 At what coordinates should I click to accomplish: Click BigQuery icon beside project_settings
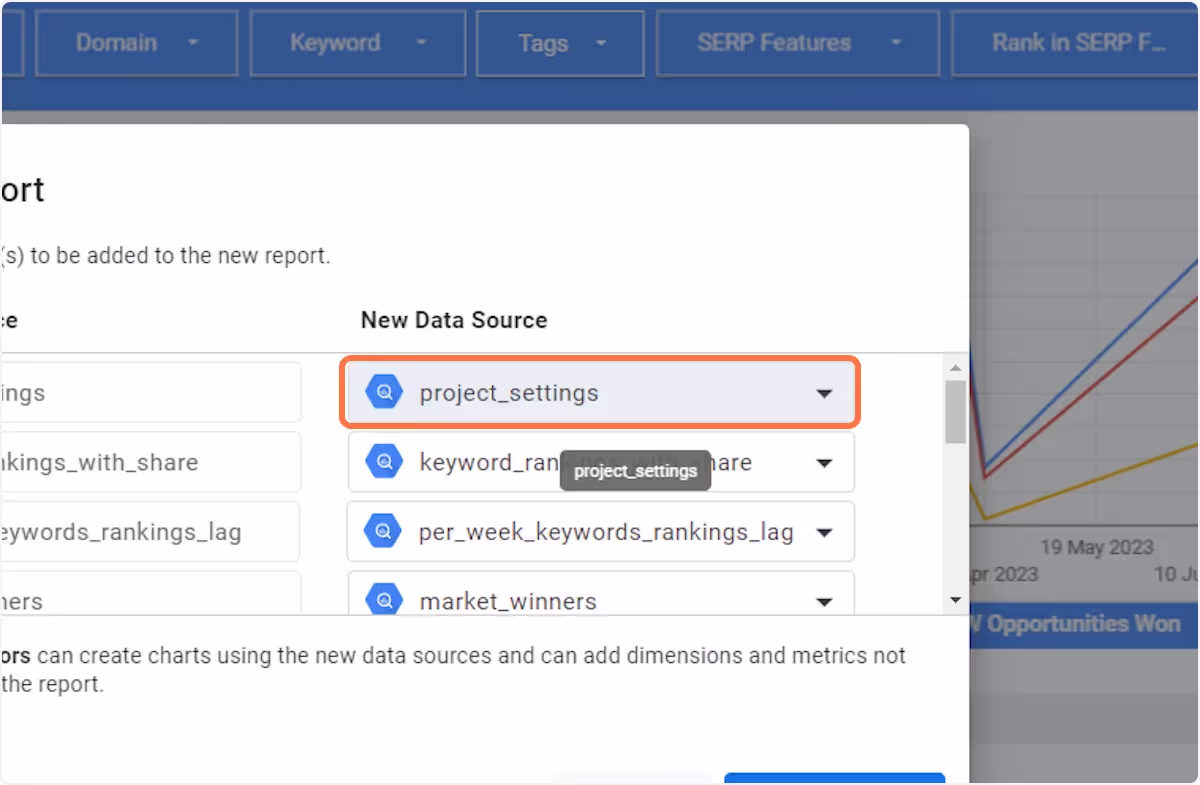pos(384,392)
